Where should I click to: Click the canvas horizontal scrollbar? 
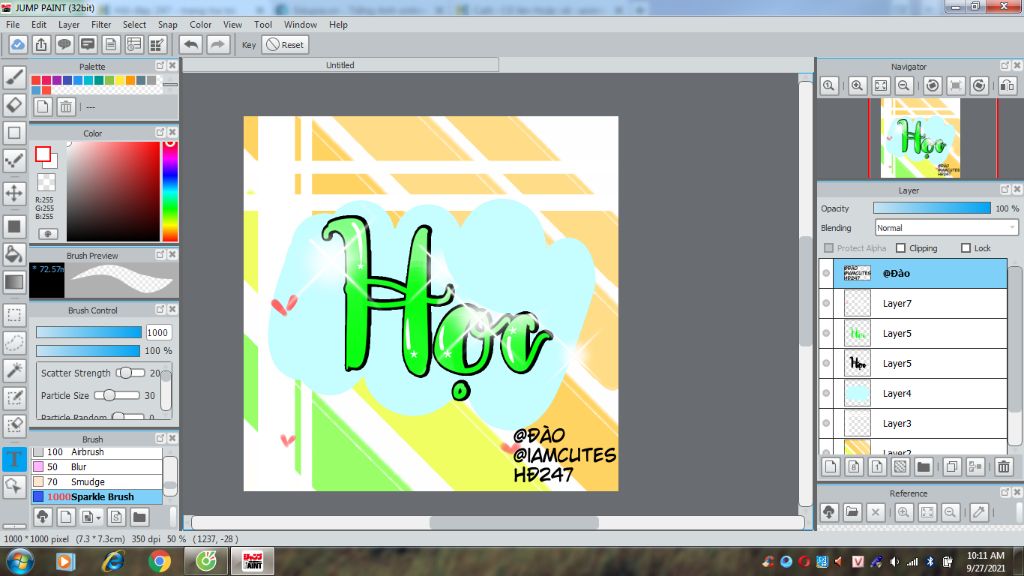[514, 522]
